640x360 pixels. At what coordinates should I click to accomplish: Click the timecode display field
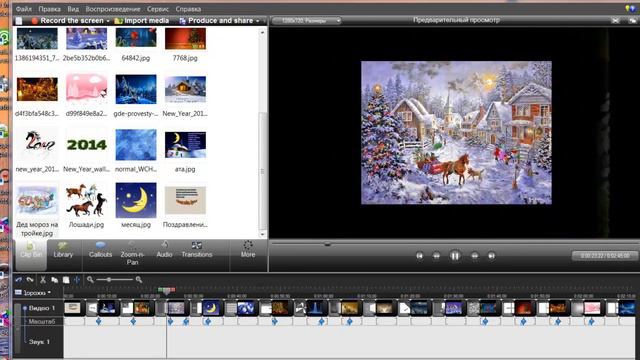pos(605,256)
